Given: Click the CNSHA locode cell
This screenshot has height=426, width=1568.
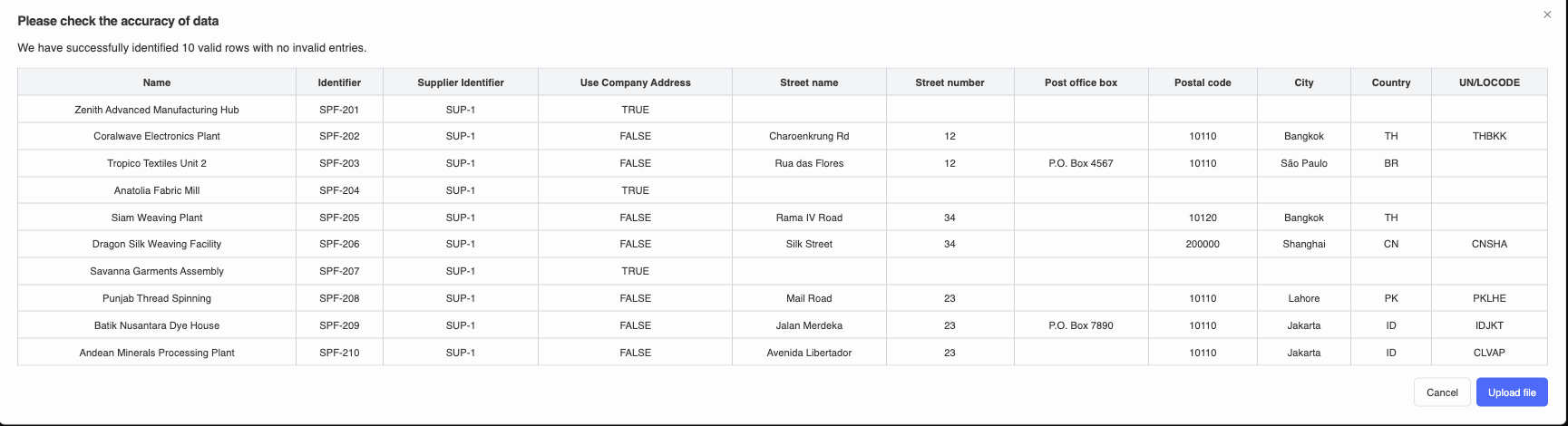Looking at the screenshot, I should point(1489,244).
